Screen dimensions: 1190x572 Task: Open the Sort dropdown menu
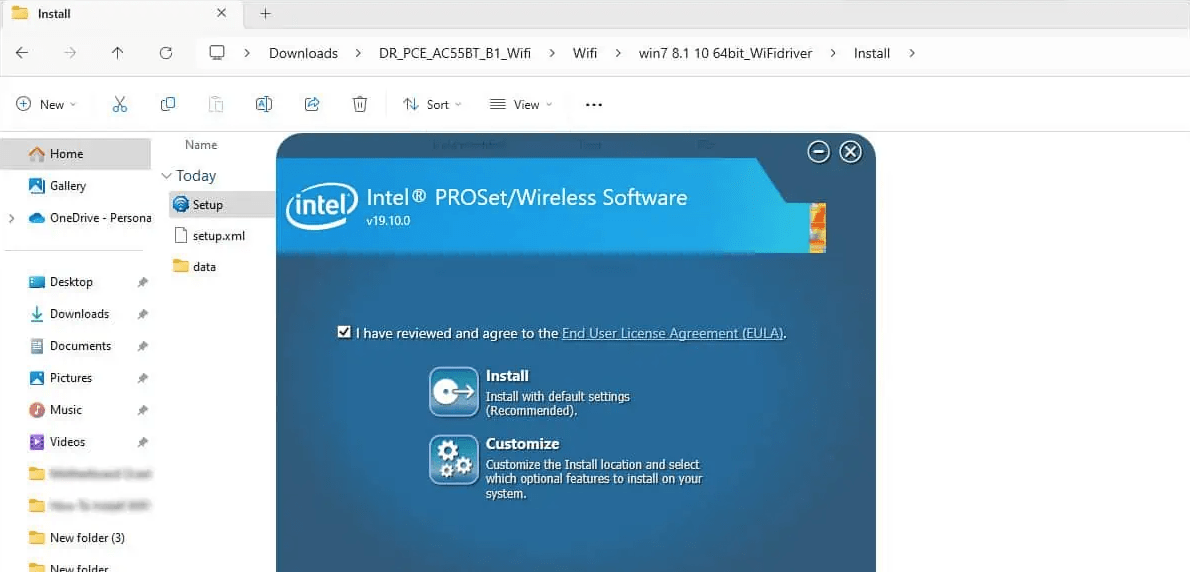[x=432, y=104]
